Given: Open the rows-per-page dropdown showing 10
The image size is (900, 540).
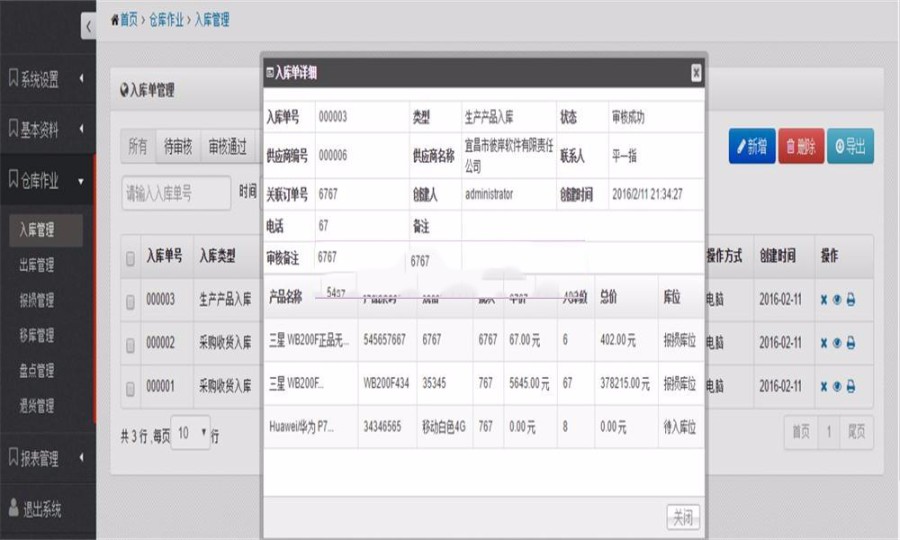Looking at the screenshot, I should pyautogui.click(x=191, y=433).
